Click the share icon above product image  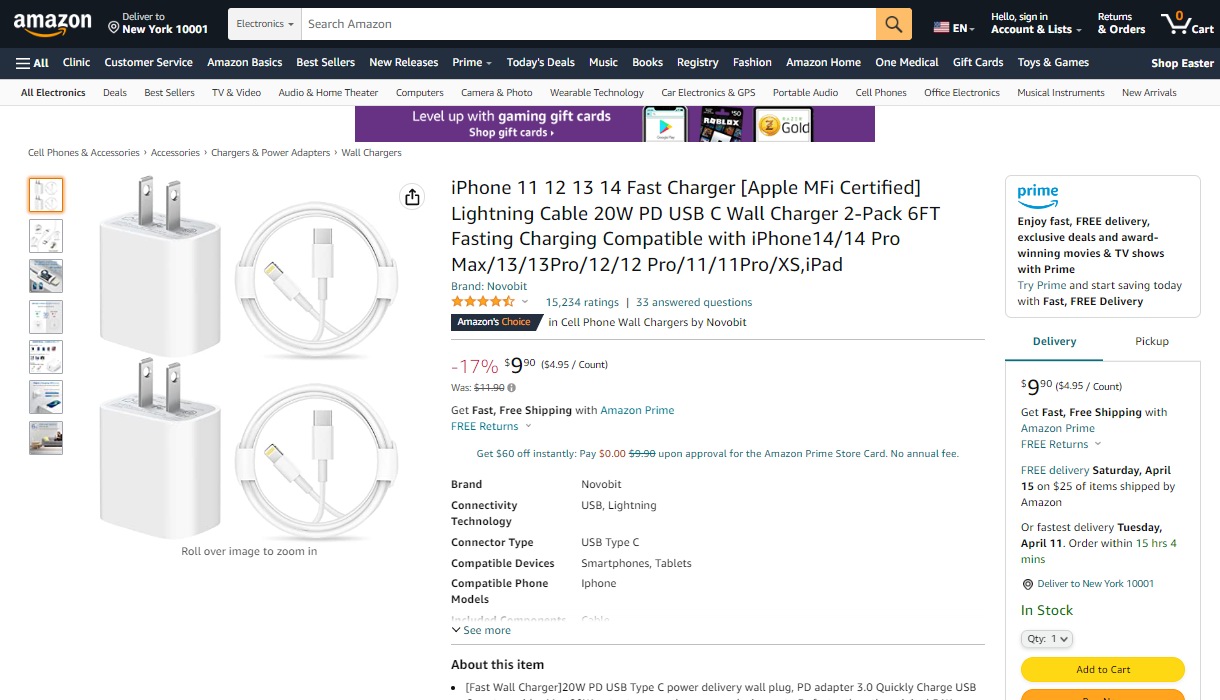click(412, 197)
